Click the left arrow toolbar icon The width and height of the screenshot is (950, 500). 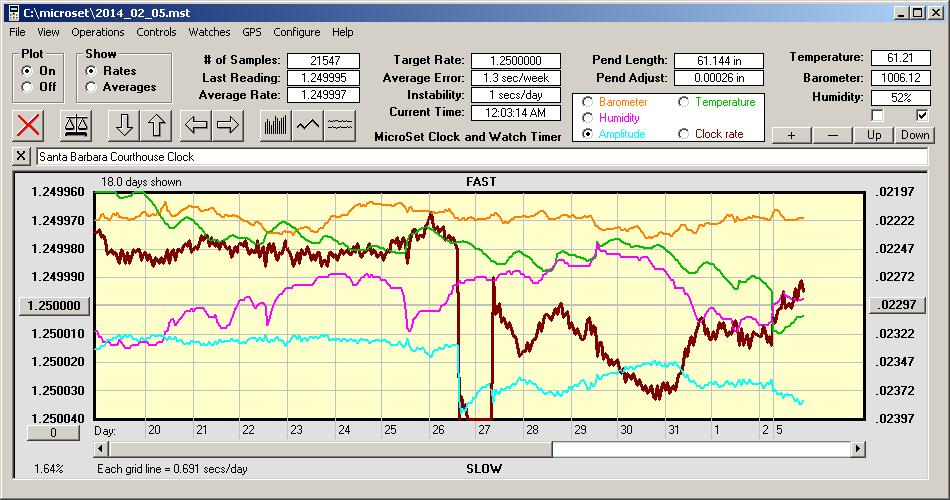click(x=197, y=125)
